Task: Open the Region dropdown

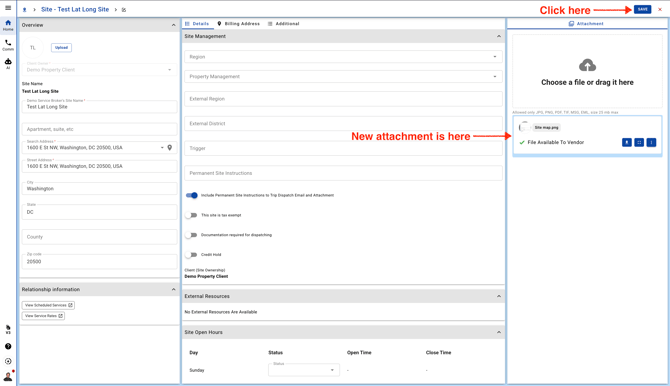Action: click(x=343, y=56)
